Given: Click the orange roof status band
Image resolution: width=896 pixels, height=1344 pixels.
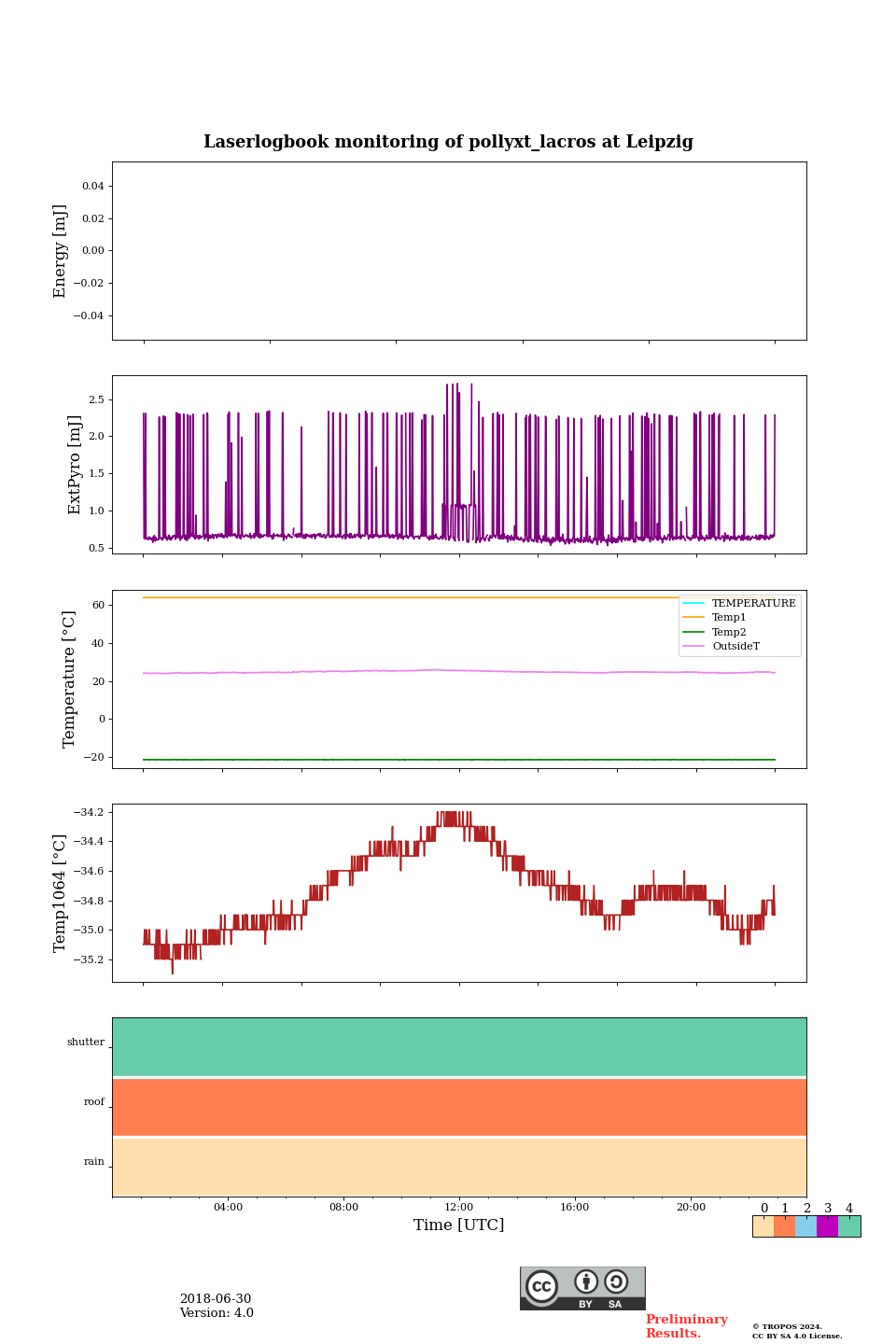Looking at the screenshot, I should (x=459, y=1107).
